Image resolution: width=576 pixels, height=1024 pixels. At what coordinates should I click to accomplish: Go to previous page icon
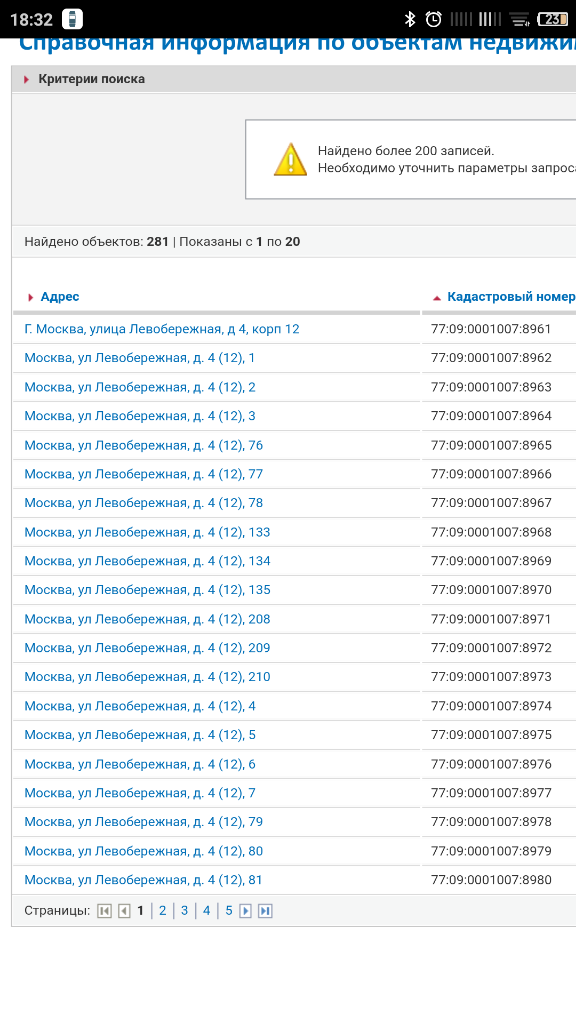point(124,910)
